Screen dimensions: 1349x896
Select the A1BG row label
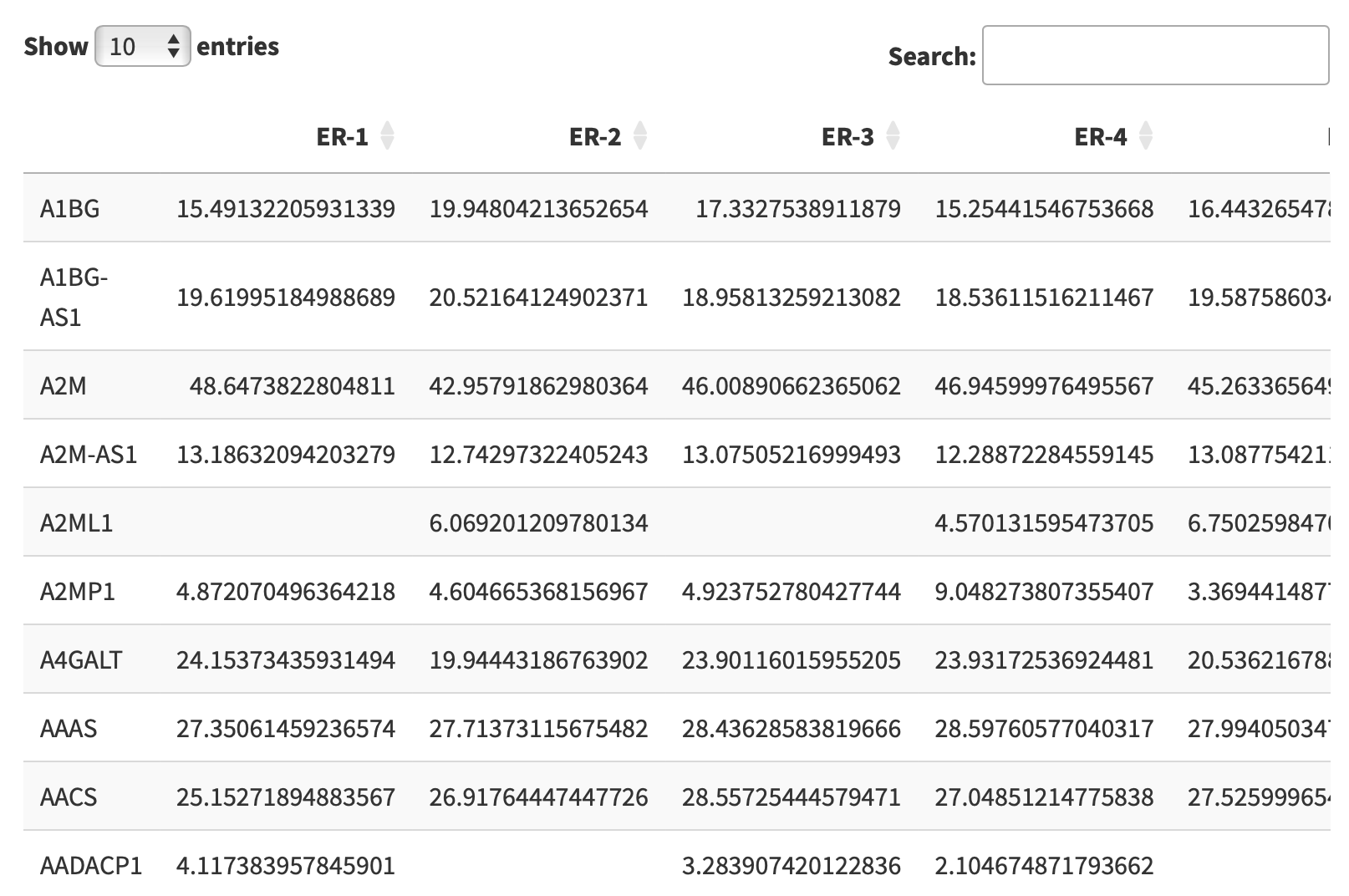tap(70, 208)
